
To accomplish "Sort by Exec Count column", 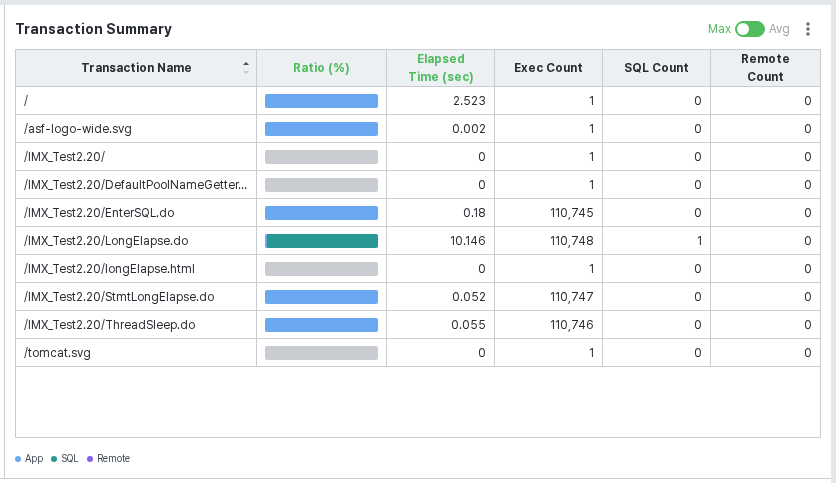I will 548,68.
